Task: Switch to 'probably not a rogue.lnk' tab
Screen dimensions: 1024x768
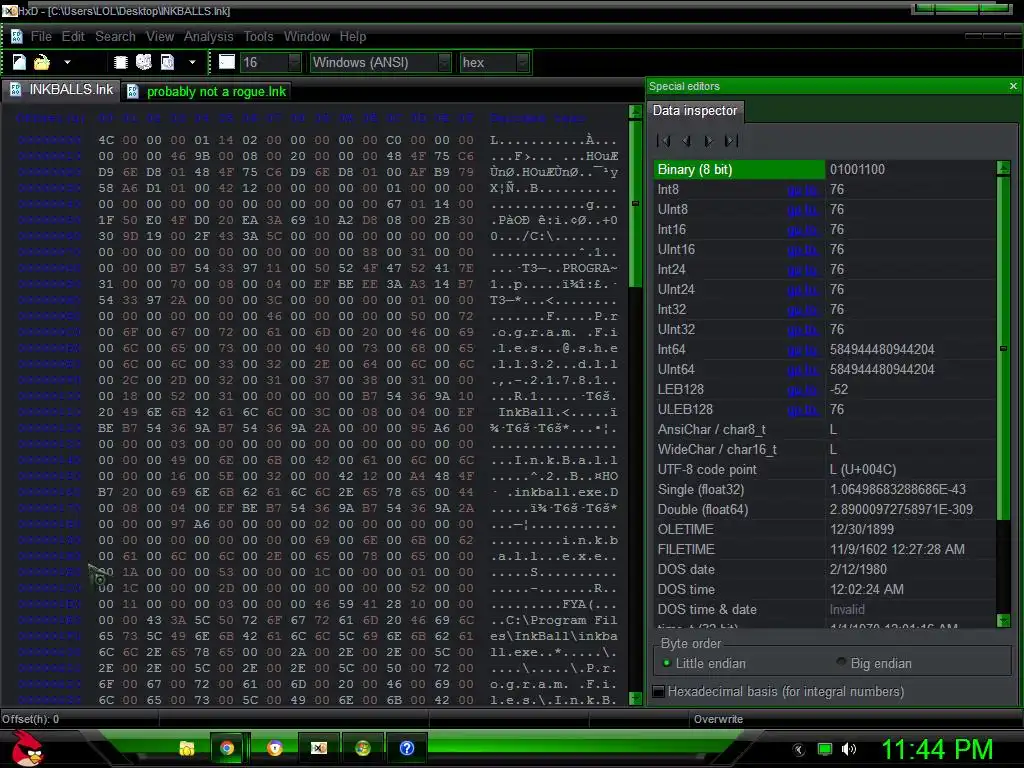Action: 206,91
